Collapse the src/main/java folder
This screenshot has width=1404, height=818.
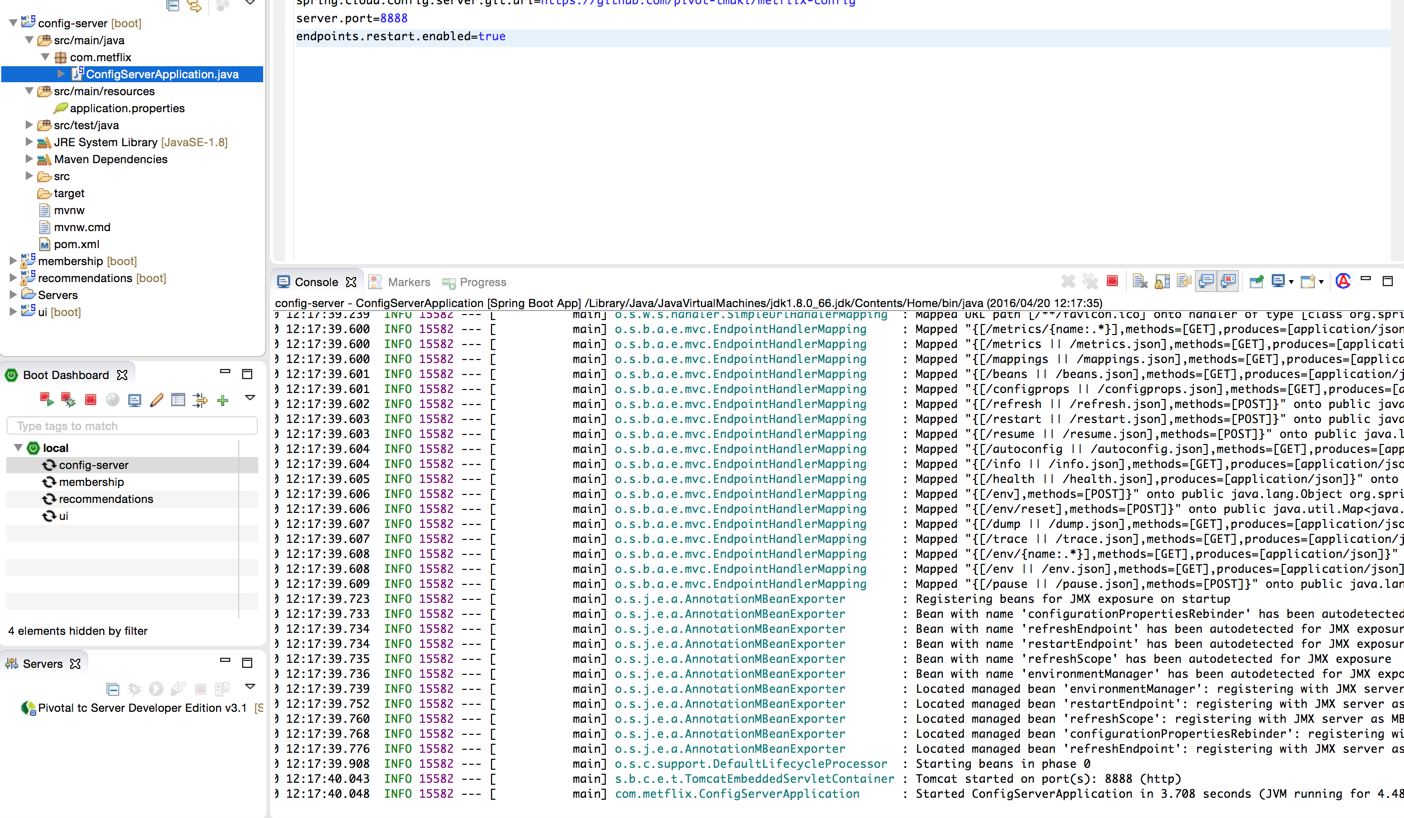click(x=29, y=40)
